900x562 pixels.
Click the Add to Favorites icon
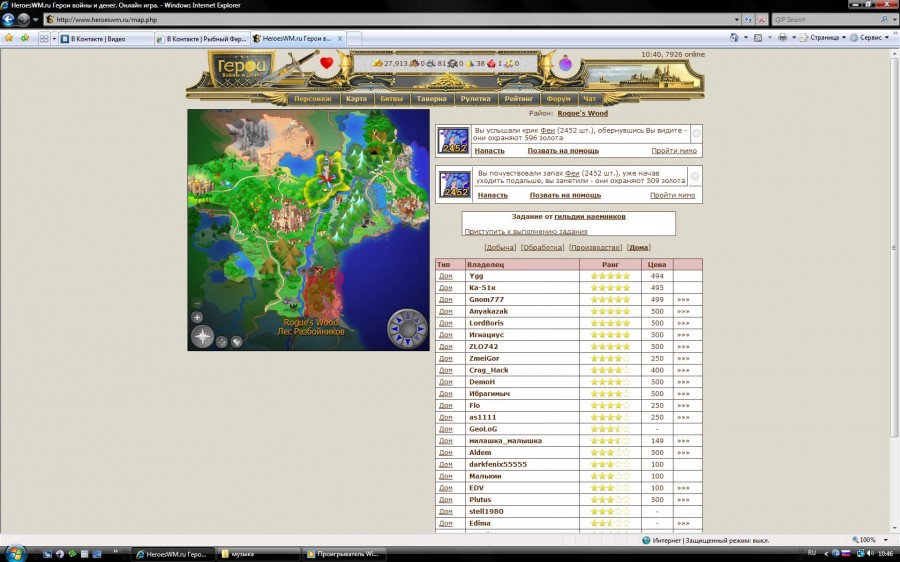click(24, 38)
